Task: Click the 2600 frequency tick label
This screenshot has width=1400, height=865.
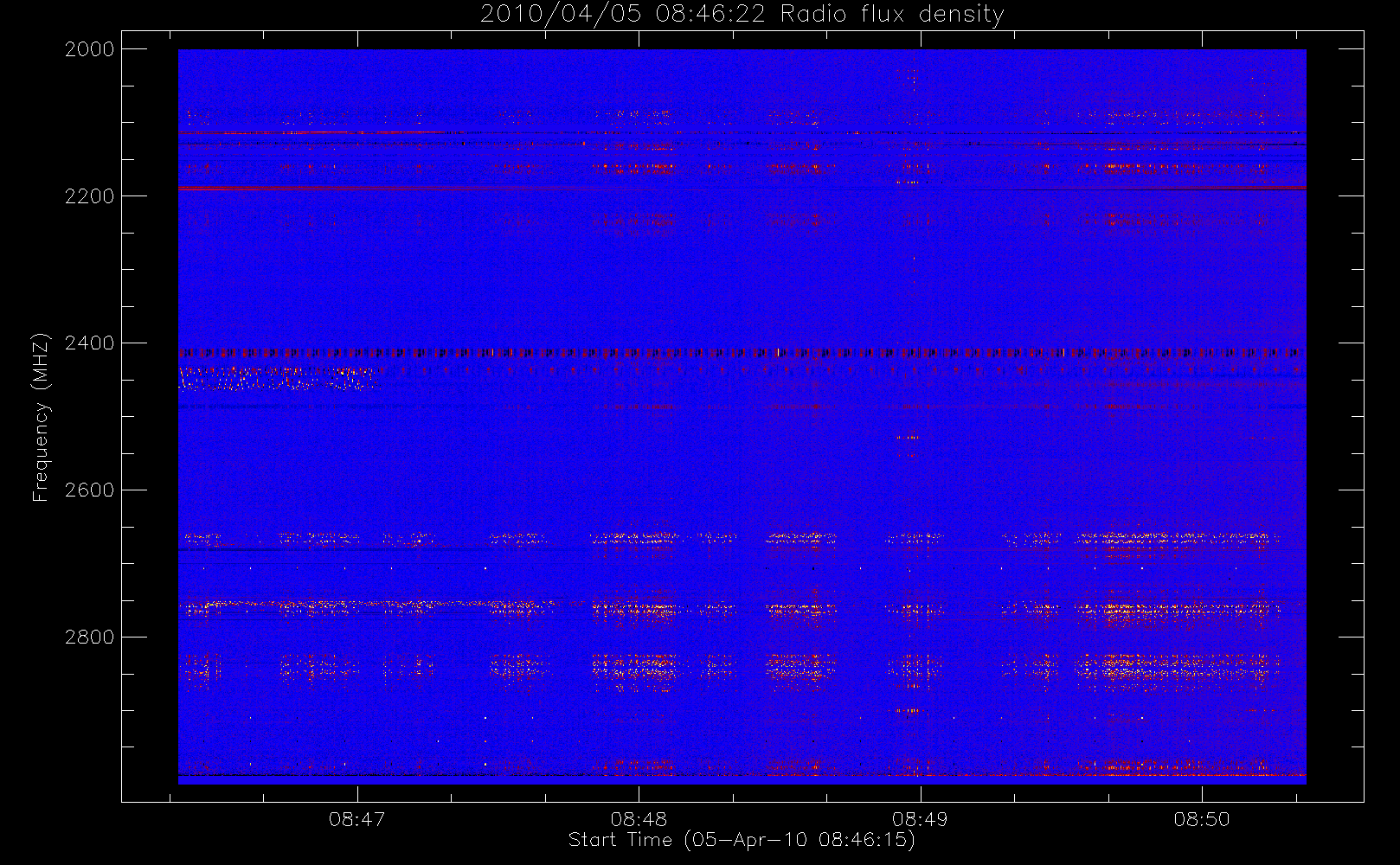Action: [x=90, y=490]
